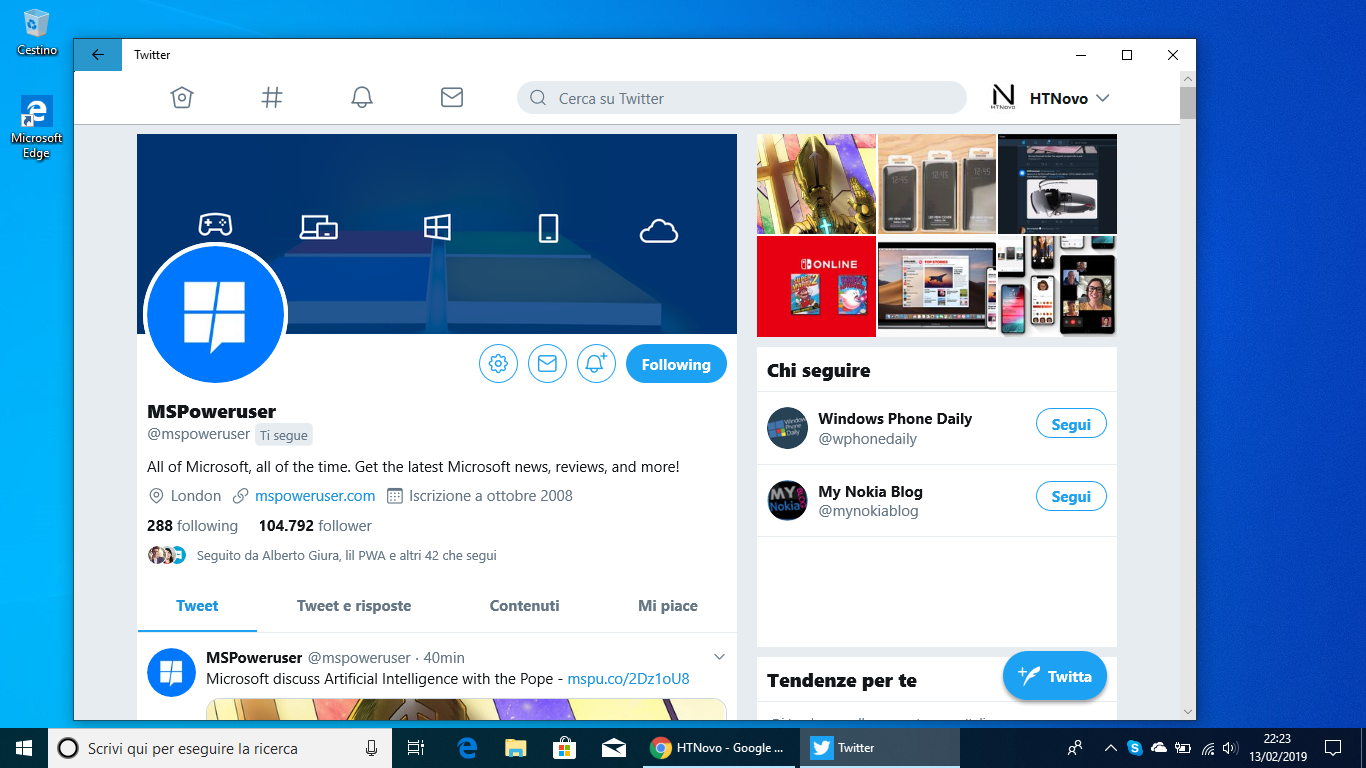1366x768 pixels.
Task: Click the back arrow in title bar
Action: [x=98, y=55]
